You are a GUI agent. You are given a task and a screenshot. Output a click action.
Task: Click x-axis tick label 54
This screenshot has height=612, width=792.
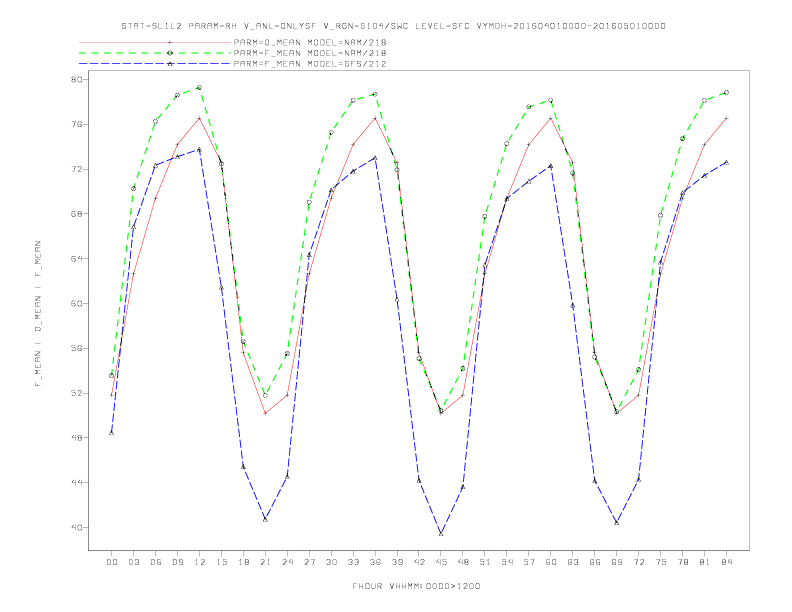point(507,562)
